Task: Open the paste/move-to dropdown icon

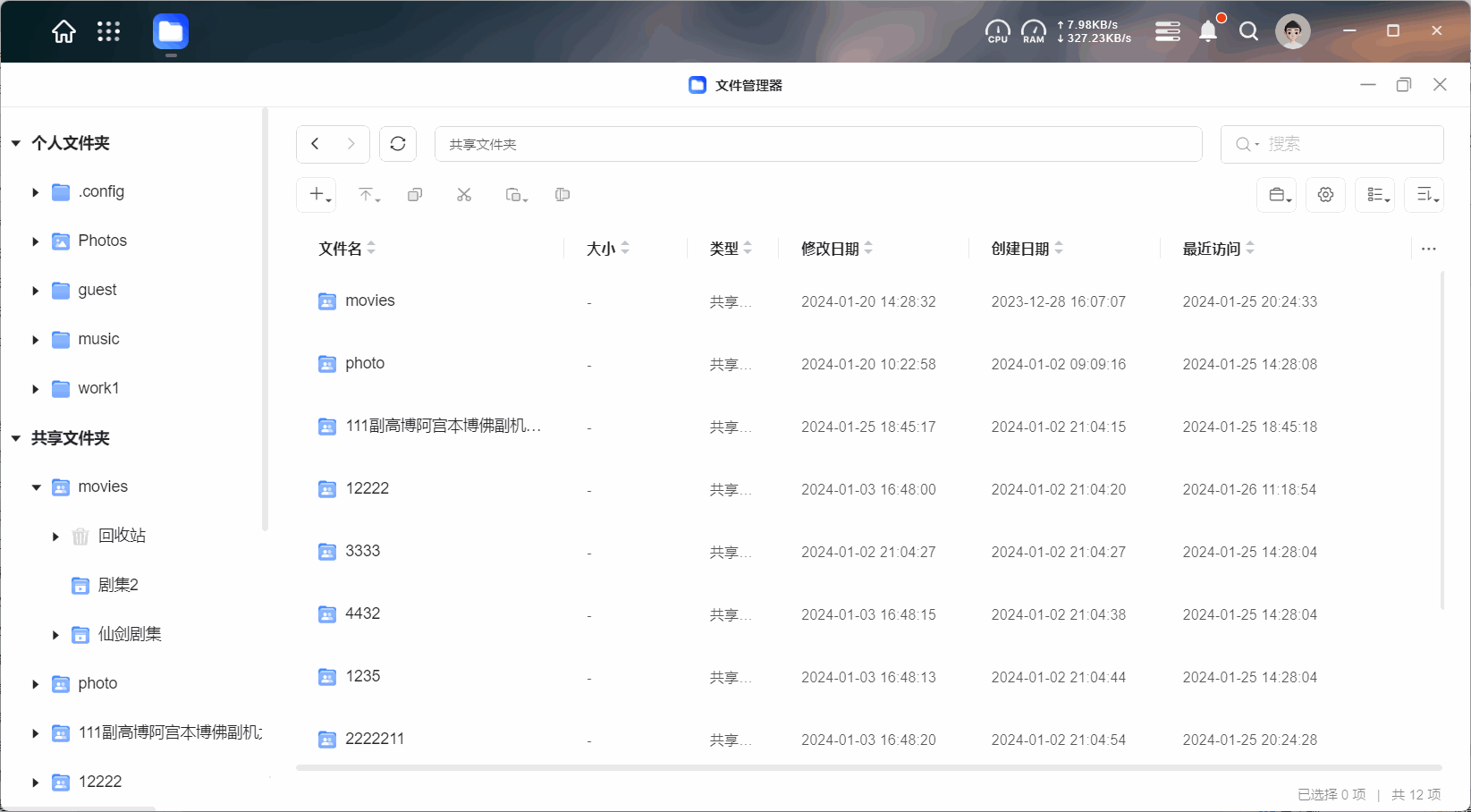Action: click(x=516, y=194)
